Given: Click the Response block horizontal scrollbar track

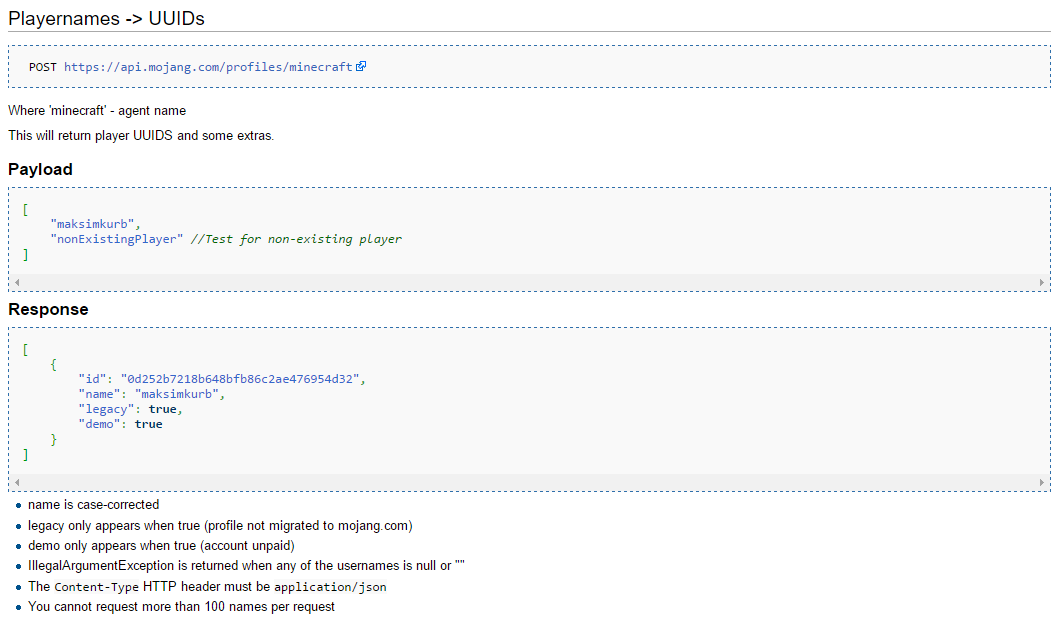Looking at the screenshot, I should [530, 483].
